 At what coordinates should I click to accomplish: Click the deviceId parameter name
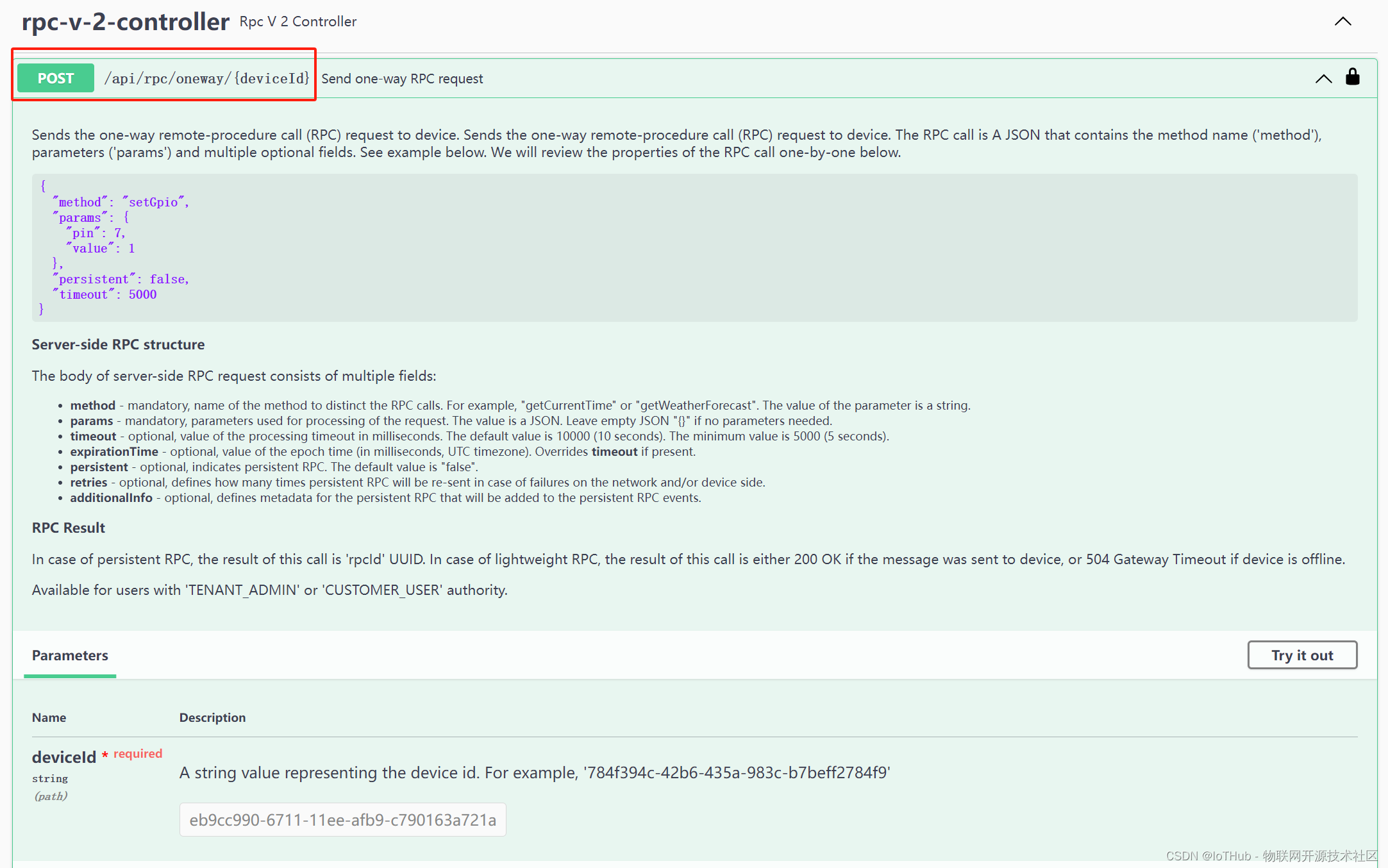(64, 757)
